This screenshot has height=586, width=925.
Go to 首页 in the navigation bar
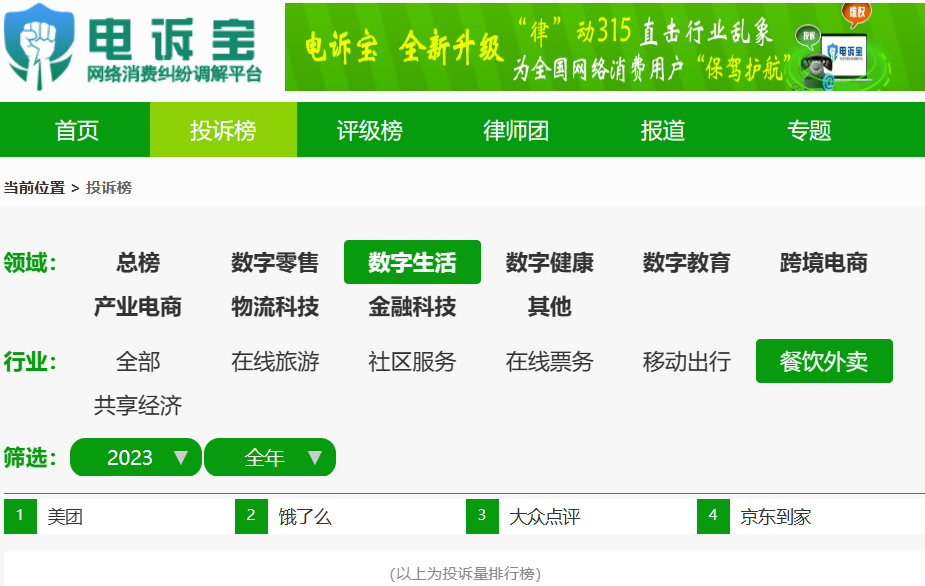point(77,130)
